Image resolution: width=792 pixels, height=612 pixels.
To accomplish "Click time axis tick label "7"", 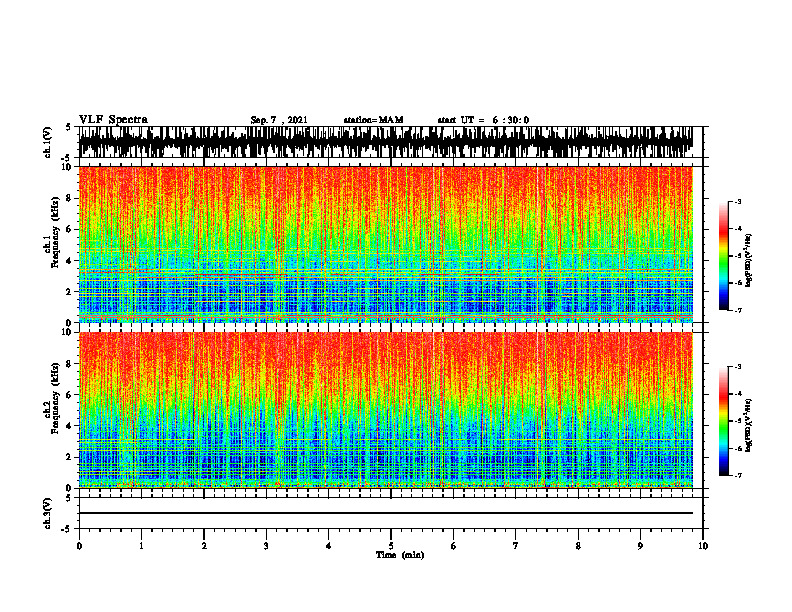I will (516, 546).
